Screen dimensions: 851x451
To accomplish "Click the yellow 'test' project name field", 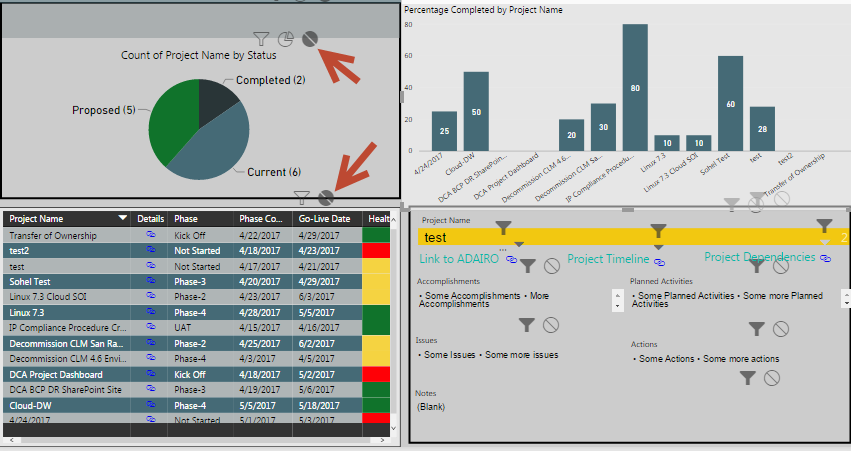I will click(632, 237).
